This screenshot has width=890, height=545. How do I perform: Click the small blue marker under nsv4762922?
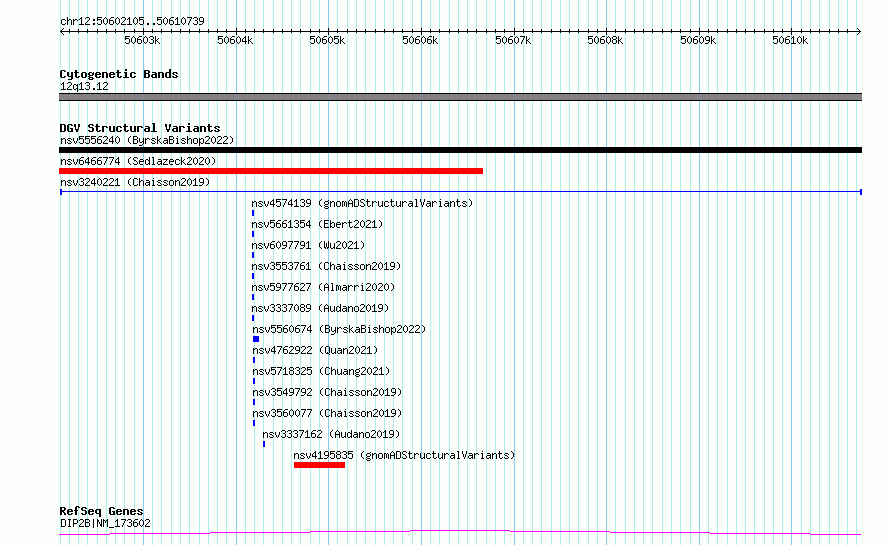(254, 360)
